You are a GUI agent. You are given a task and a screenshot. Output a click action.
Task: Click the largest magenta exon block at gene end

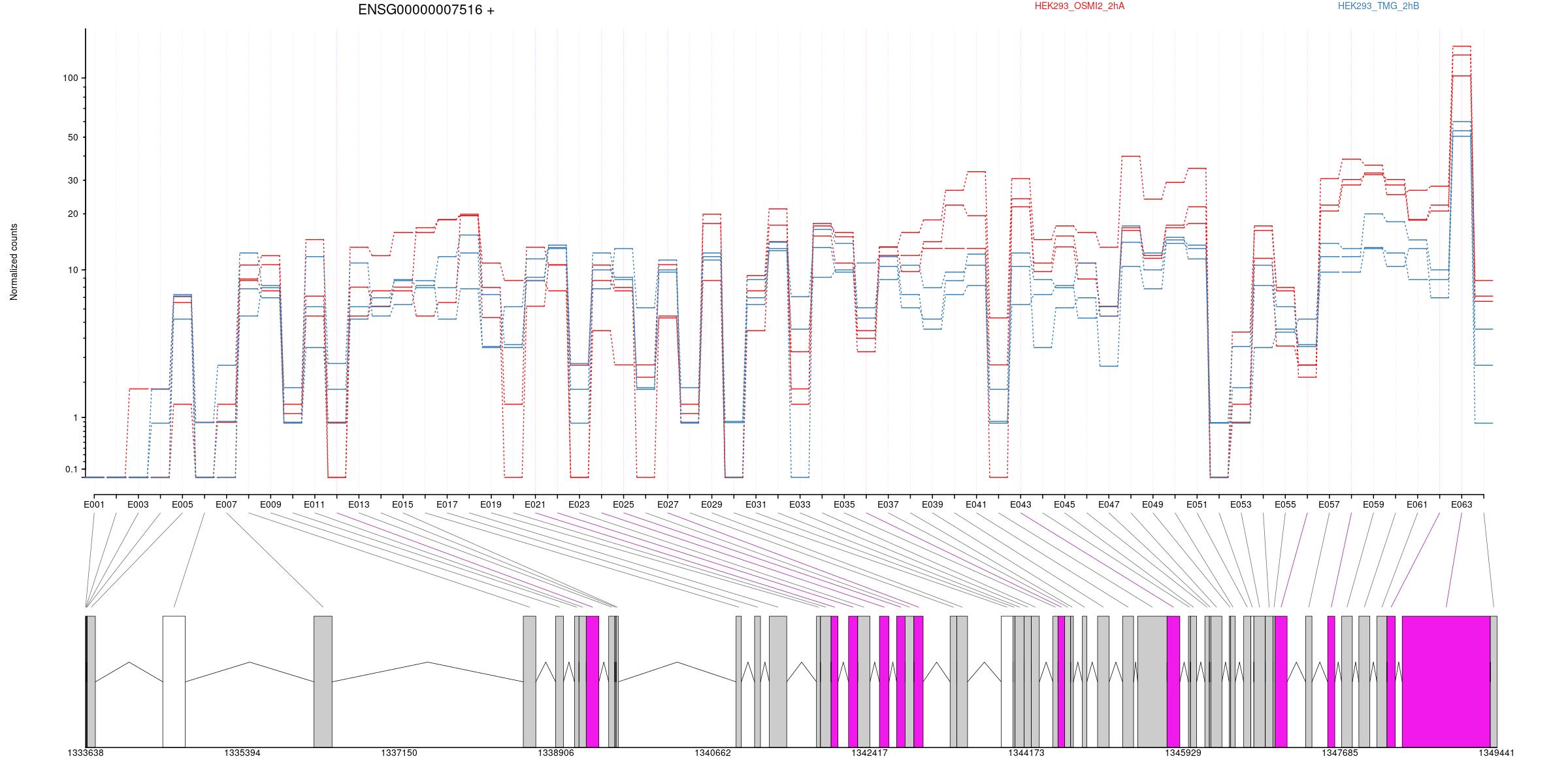coord(1446,681)
